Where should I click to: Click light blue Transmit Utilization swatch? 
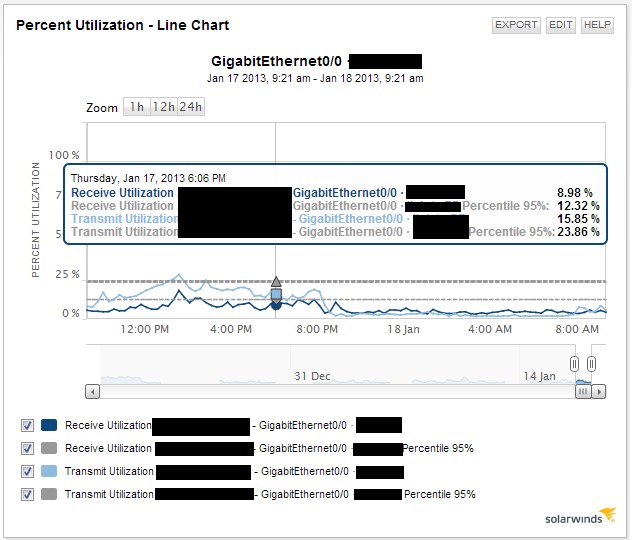[49, 471]
